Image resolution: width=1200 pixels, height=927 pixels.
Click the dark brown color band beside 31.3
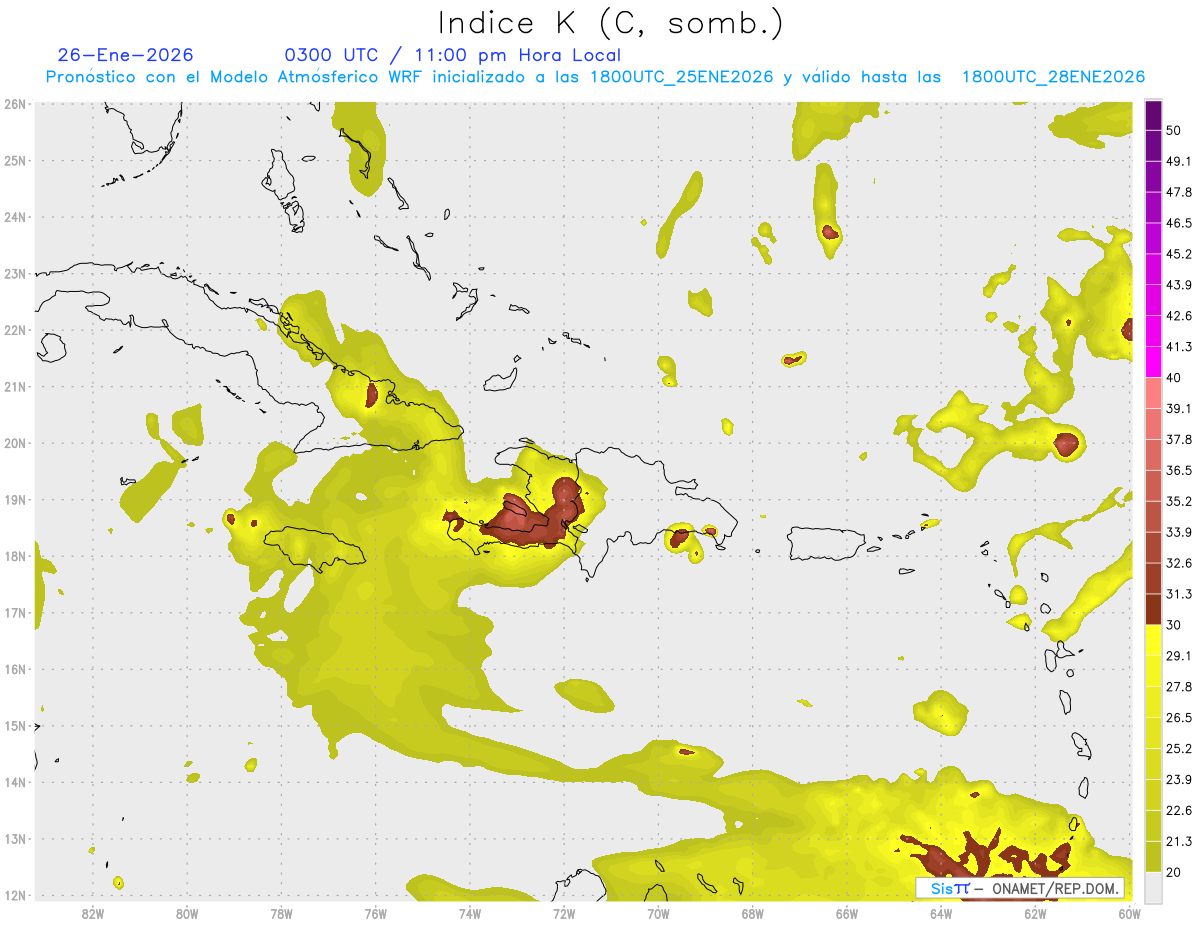click(1153, 609)
